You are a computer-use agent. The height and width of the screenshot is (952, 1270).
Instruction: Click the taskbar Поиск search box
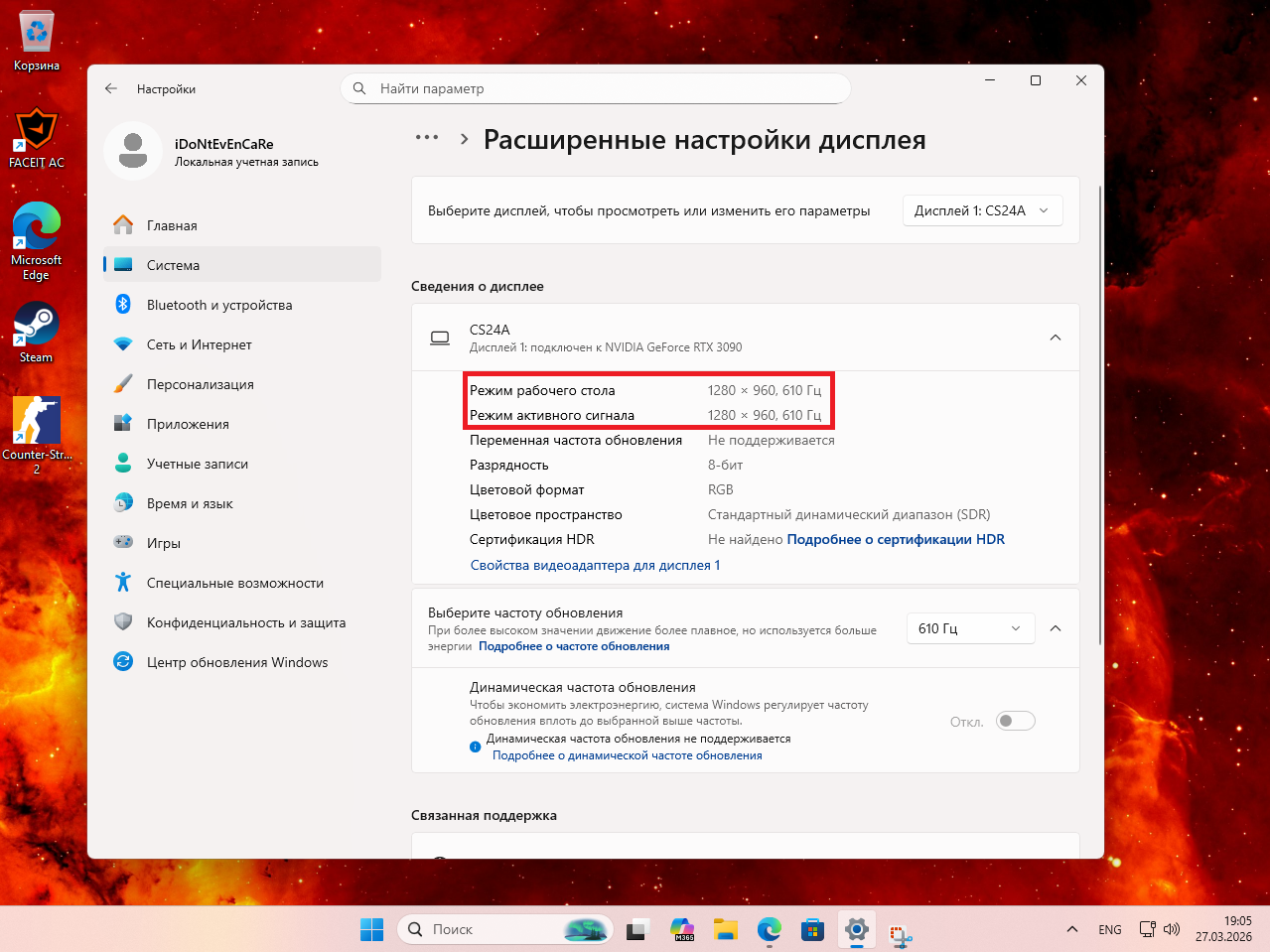point(505,929)
